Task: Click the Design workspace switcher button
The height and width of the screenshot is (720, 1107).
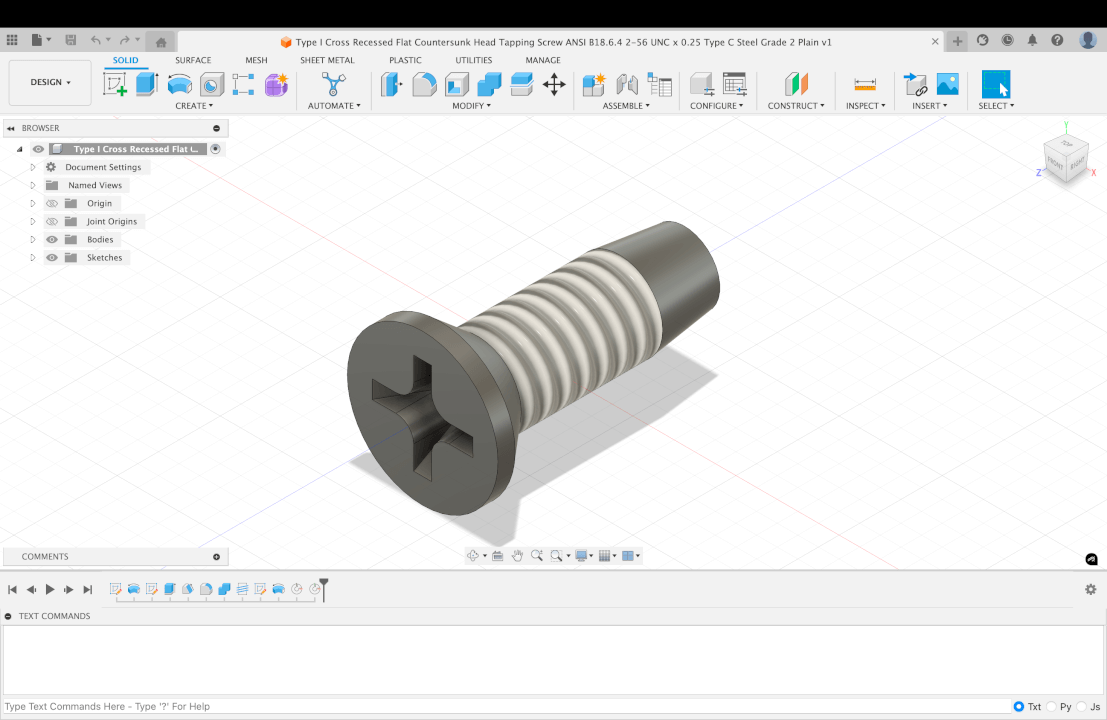Action: [x=49, y=82]
